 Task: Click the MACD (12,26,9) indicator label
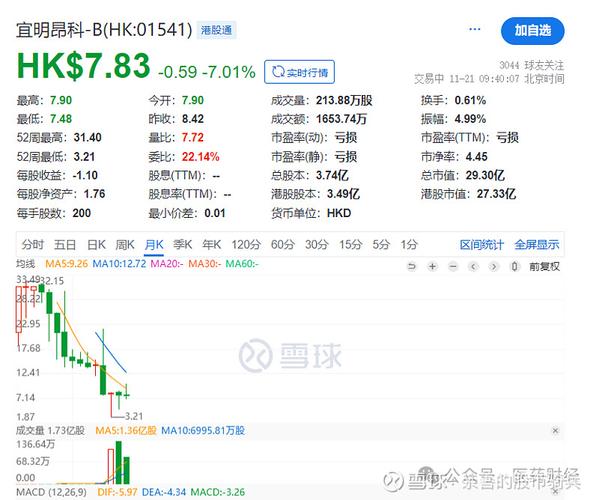51,492
